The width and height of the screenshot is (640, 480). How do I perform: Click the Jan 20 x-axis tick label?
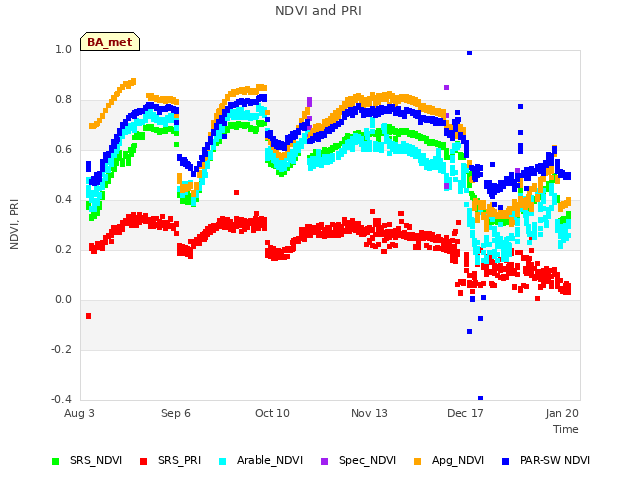pyautogui.click(x=562, y=413)
